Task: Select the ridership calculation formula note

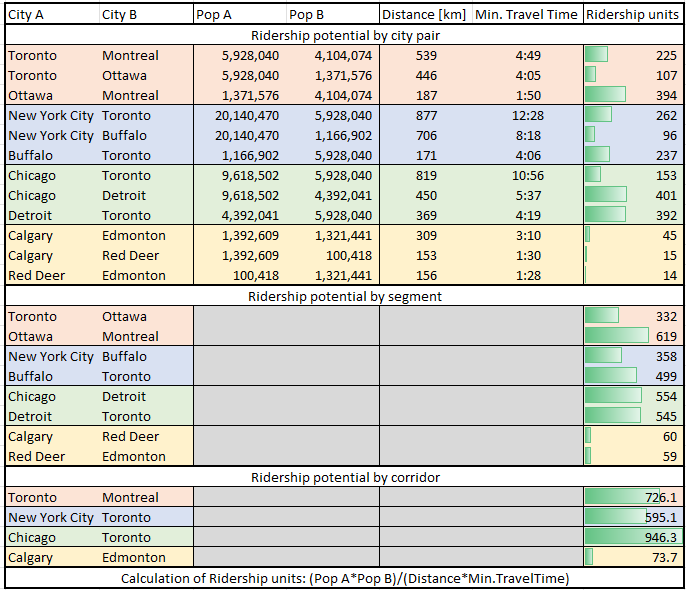Action: pos(344,578)
